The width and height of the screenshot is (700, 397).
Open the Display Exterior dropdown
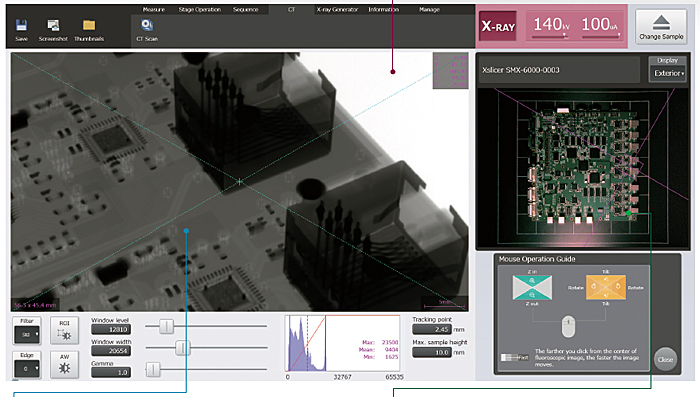[668, 73]
